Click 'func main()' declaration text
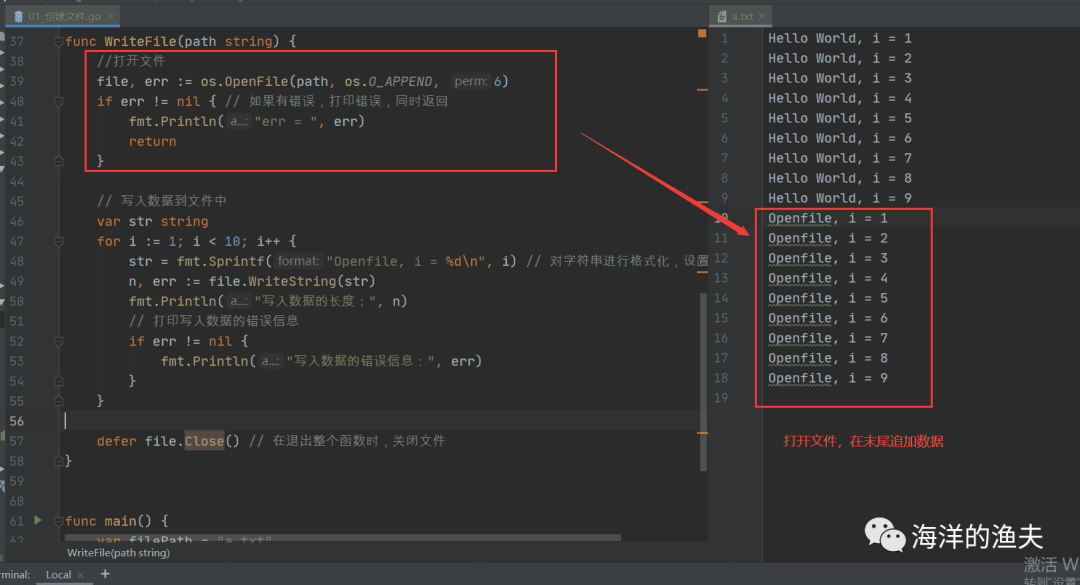 (107, 521)
